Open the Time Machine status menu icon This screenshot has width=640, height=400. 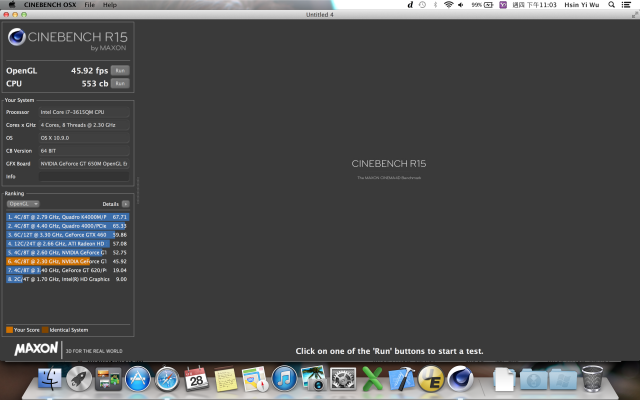[422, 4]
